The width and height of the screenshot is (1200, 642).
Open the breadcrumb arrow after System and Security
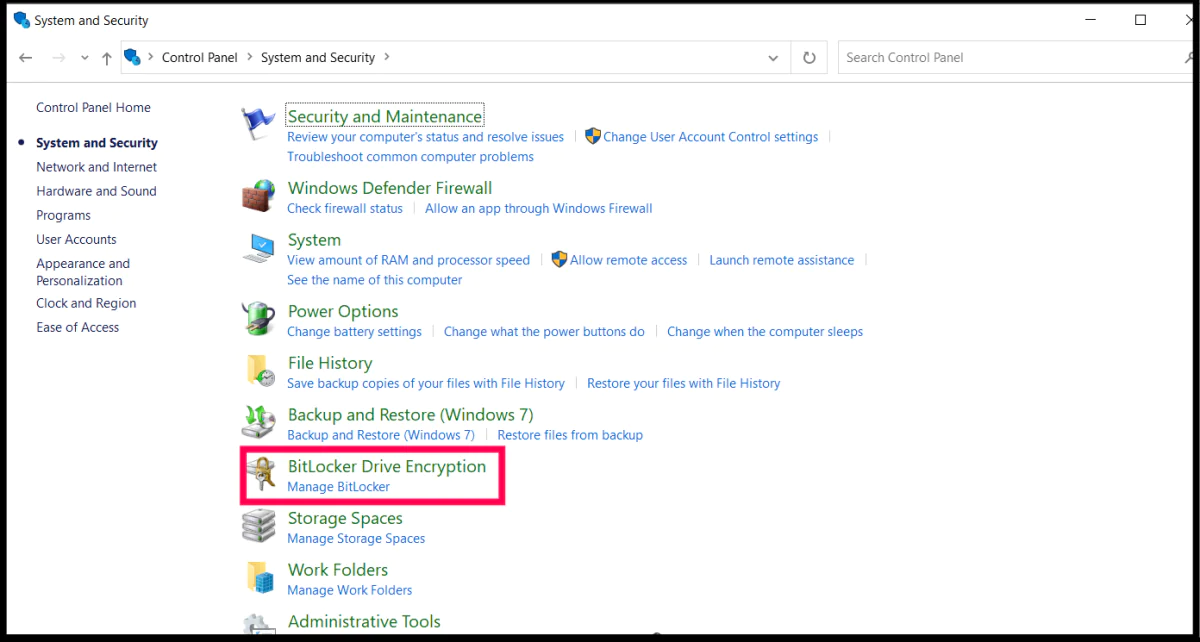click(385, 57)
